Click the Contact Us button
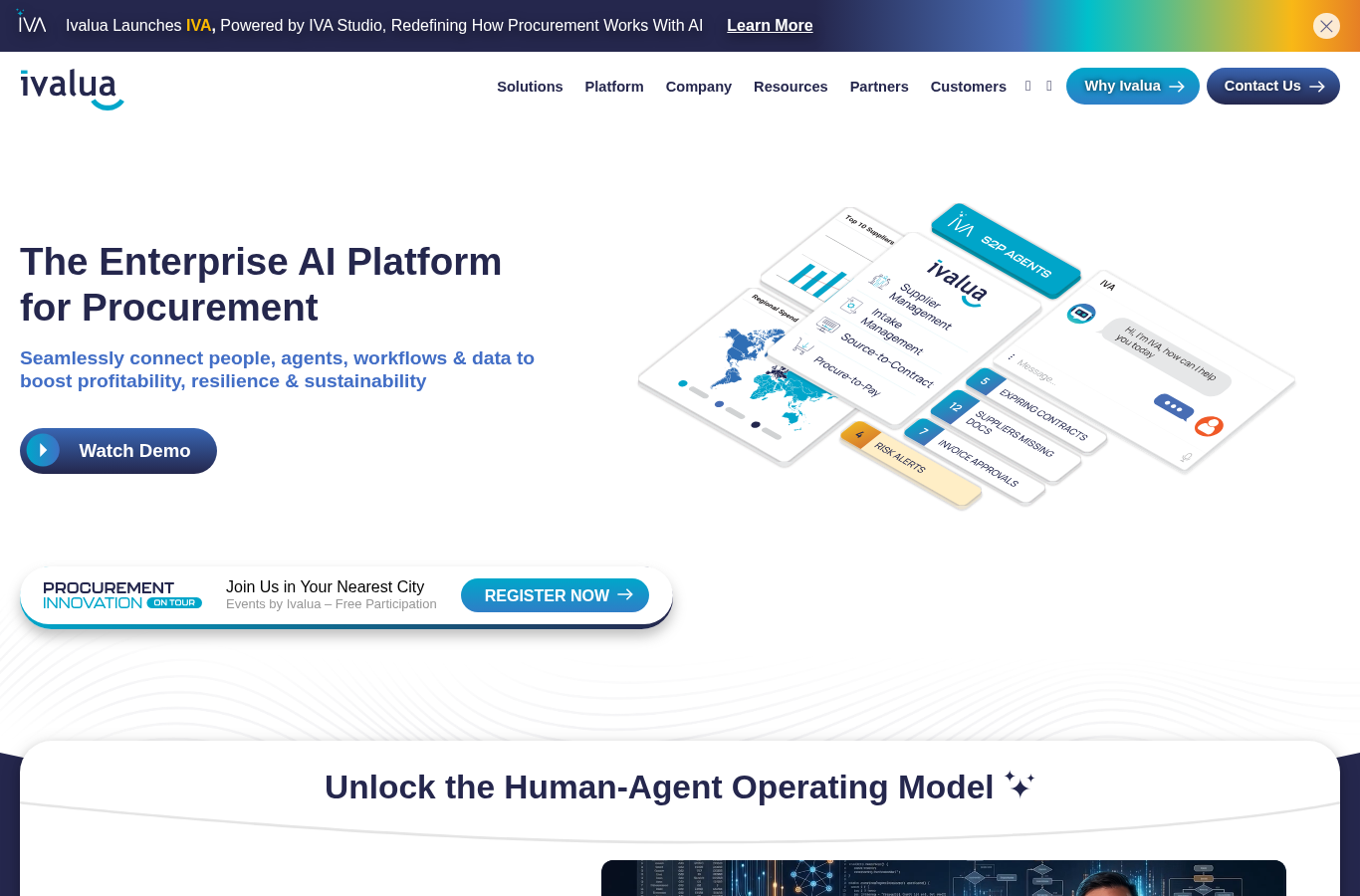 pos(1273,87)
